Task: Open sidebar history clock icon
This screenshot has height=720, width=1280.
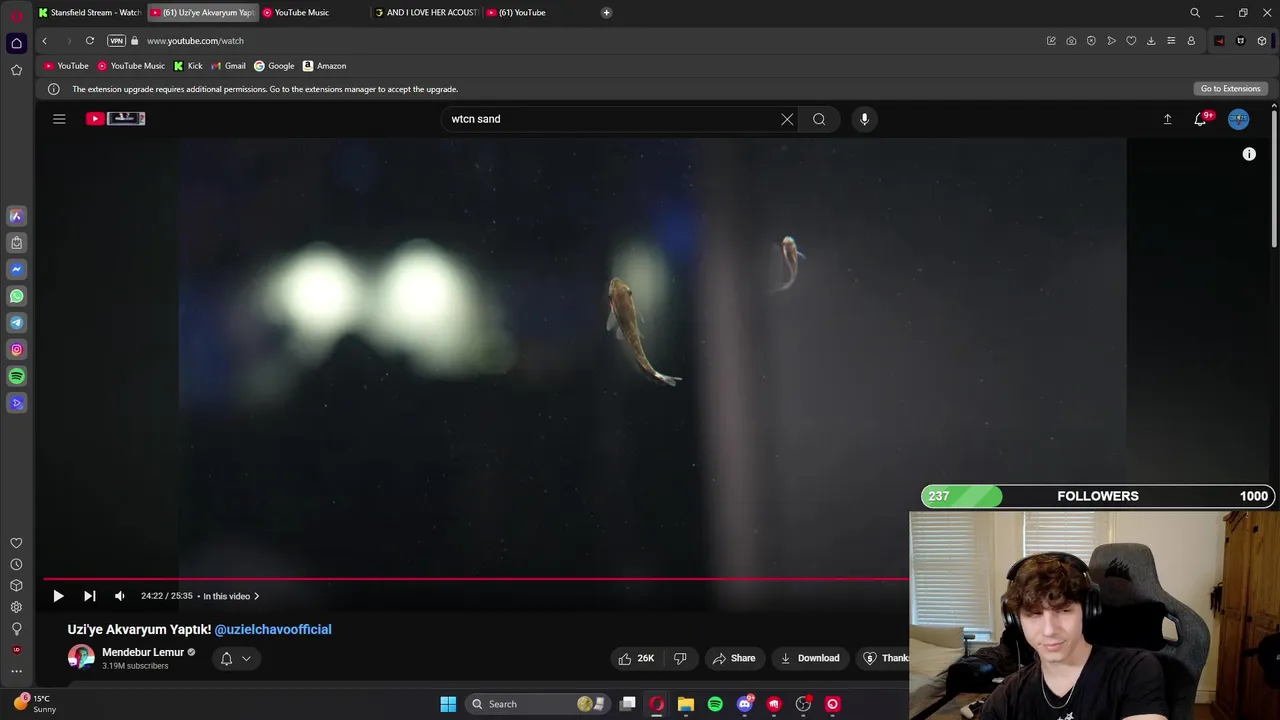Action: click(16, 564)
